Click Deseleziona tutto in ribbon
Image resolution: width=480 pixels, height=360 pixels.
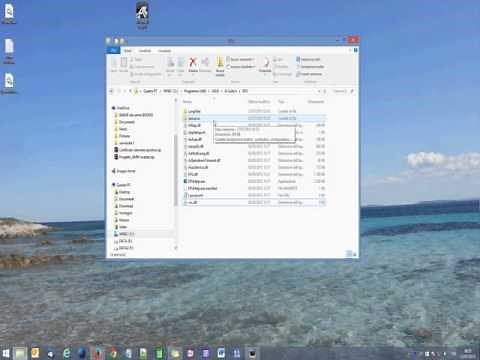coord(310,67)
